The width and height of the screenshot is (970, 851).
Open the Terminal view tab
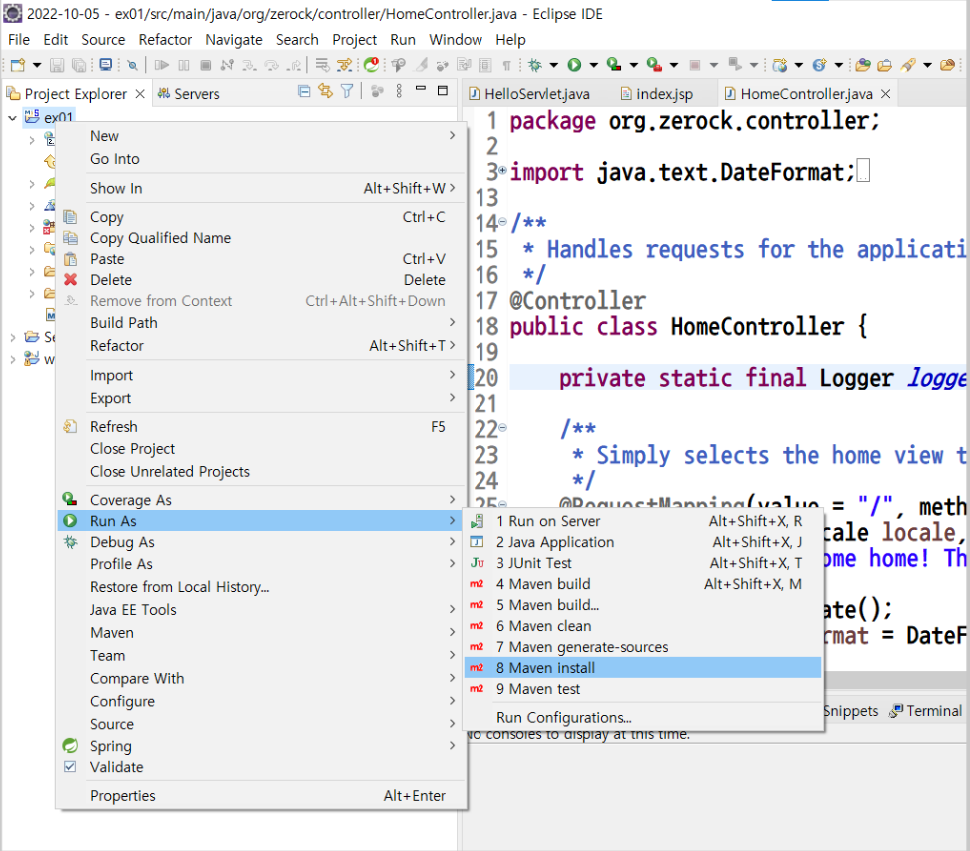tap(926, 711)
